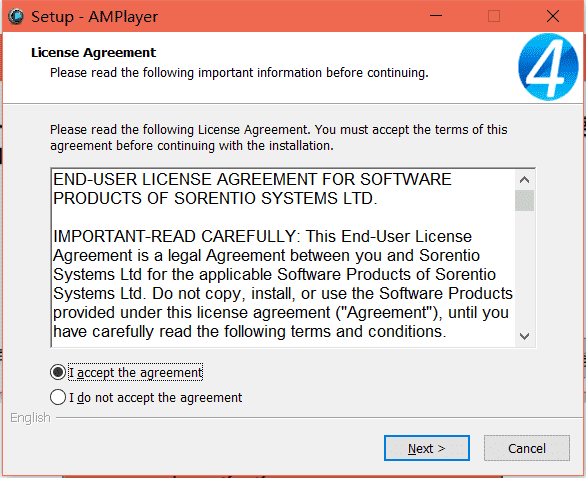The width and height of the screenshot is (586, 478).
Task: Click the "Setup - AMPlayer" title bar text
Action: pos(95,17)
